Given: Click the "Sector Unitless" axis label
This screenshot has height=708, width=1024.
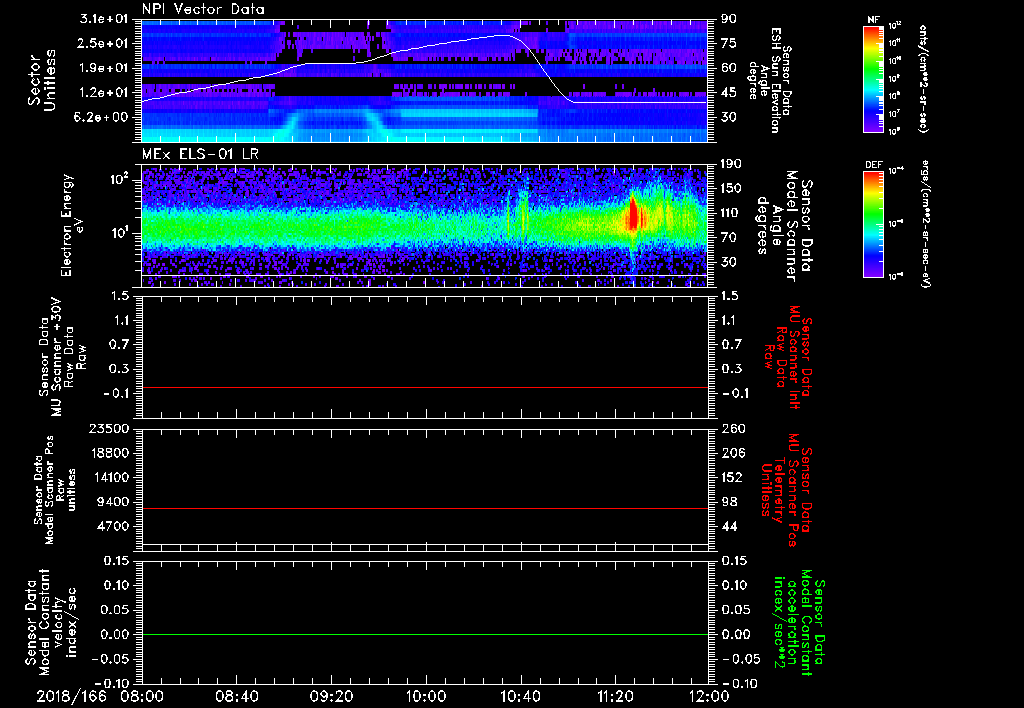Looking at the screenshot, I should (x=42, y=80).
